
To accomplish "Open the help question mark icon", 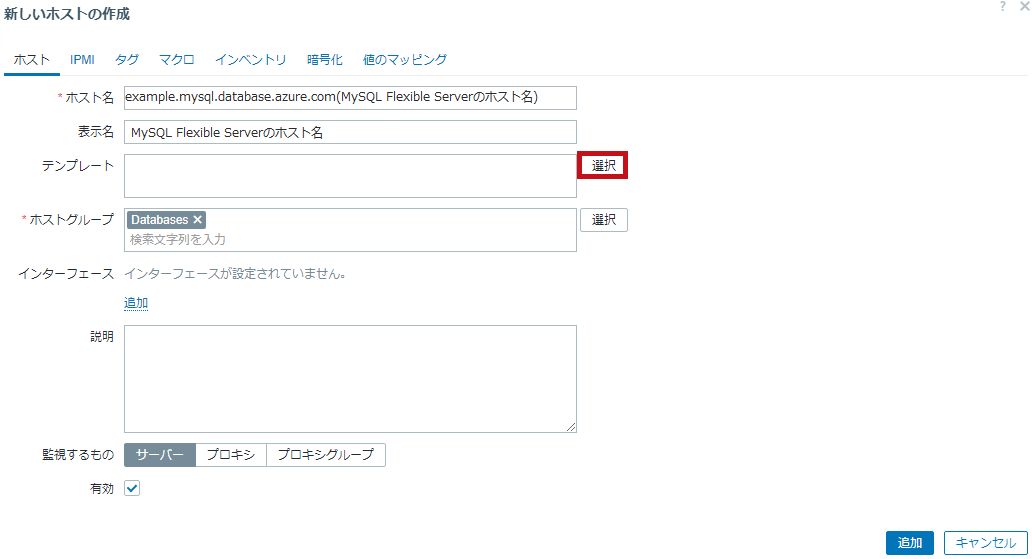I will 1002,6.
